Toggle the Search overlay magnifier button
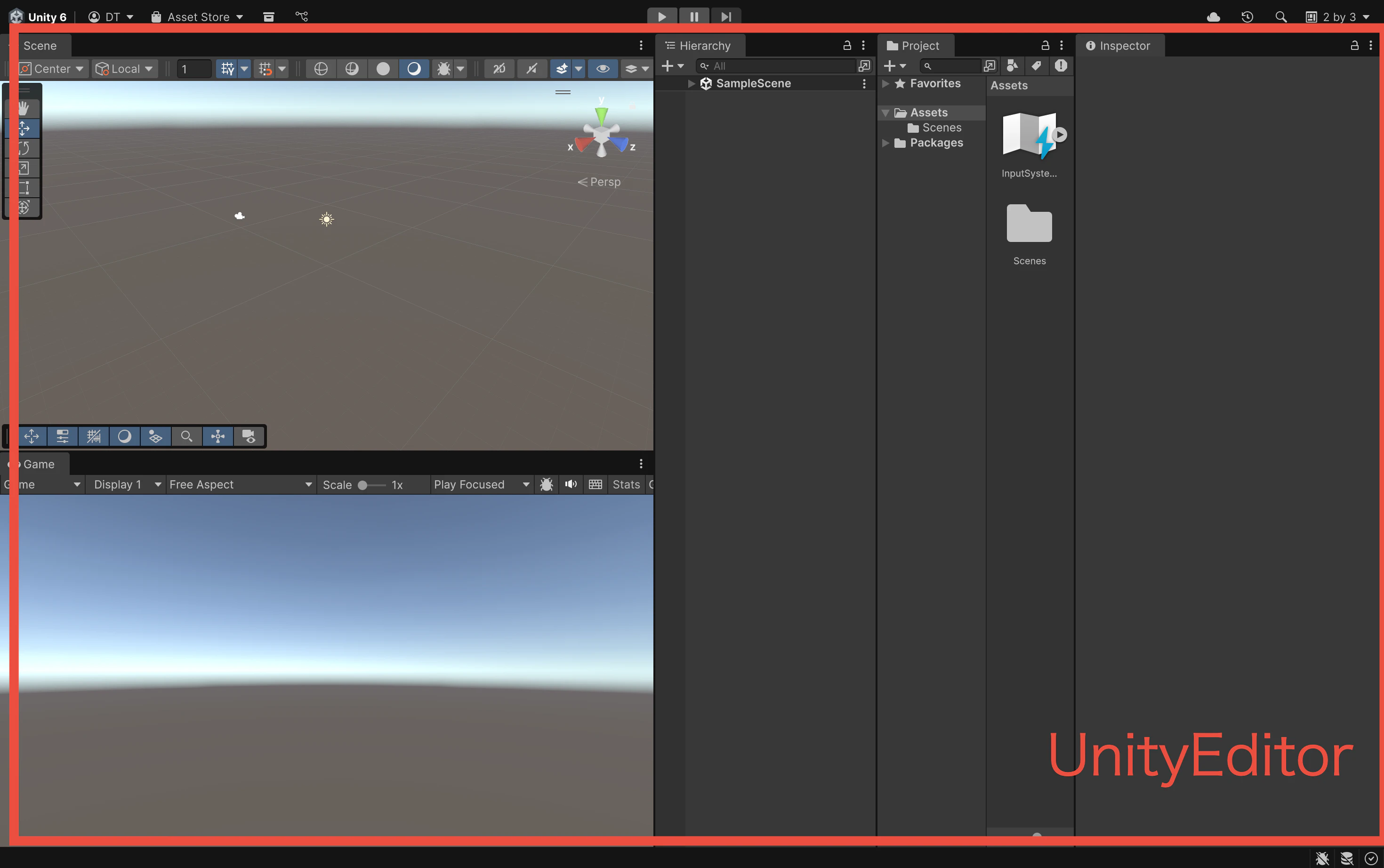The height and width of the screenshot is (868, 1384). [x=186, y=436]
